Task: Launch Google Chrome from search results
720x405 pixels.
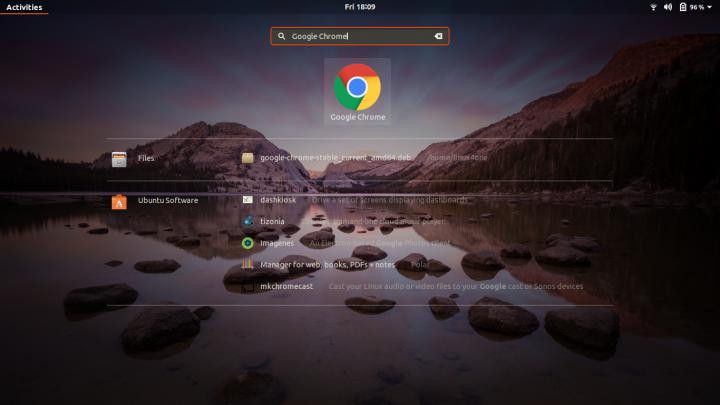Action: (357, 90)
